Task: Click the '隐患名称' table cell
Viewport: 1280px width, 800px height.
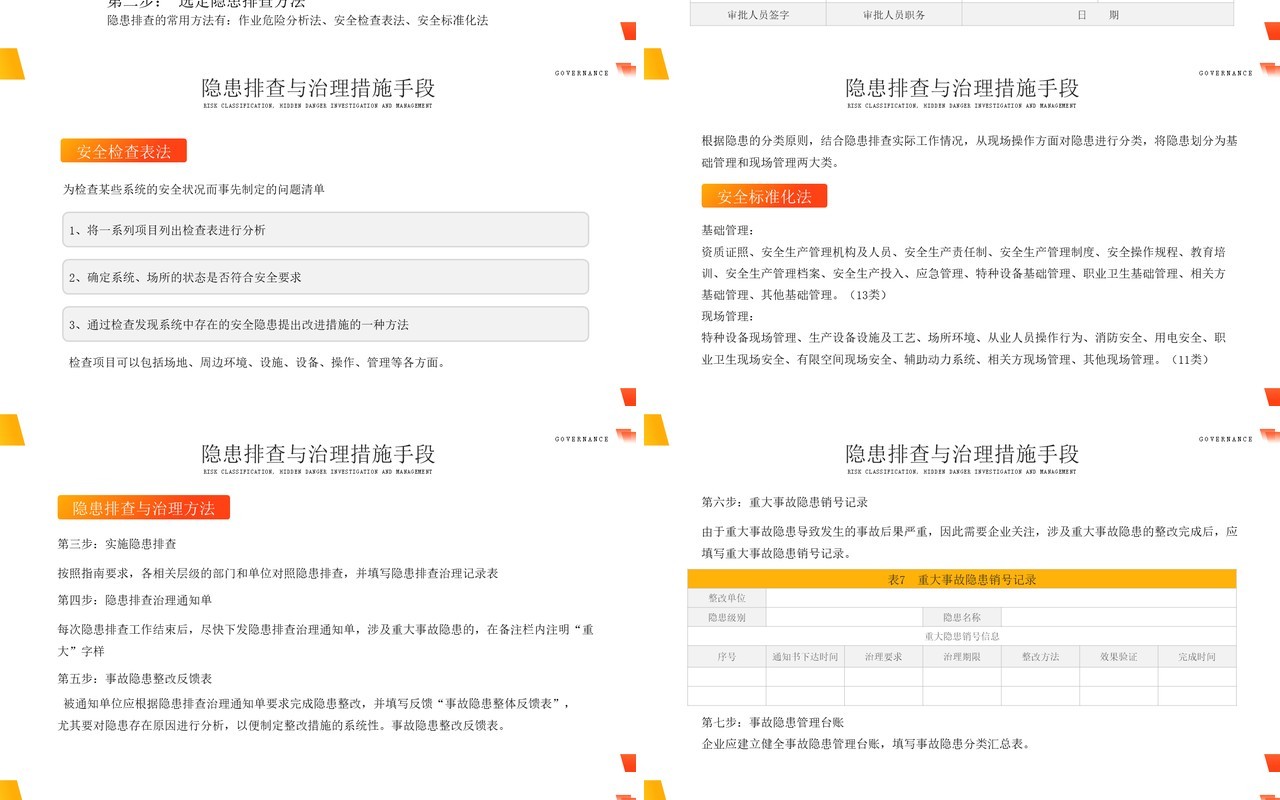Action: [962, 617]
